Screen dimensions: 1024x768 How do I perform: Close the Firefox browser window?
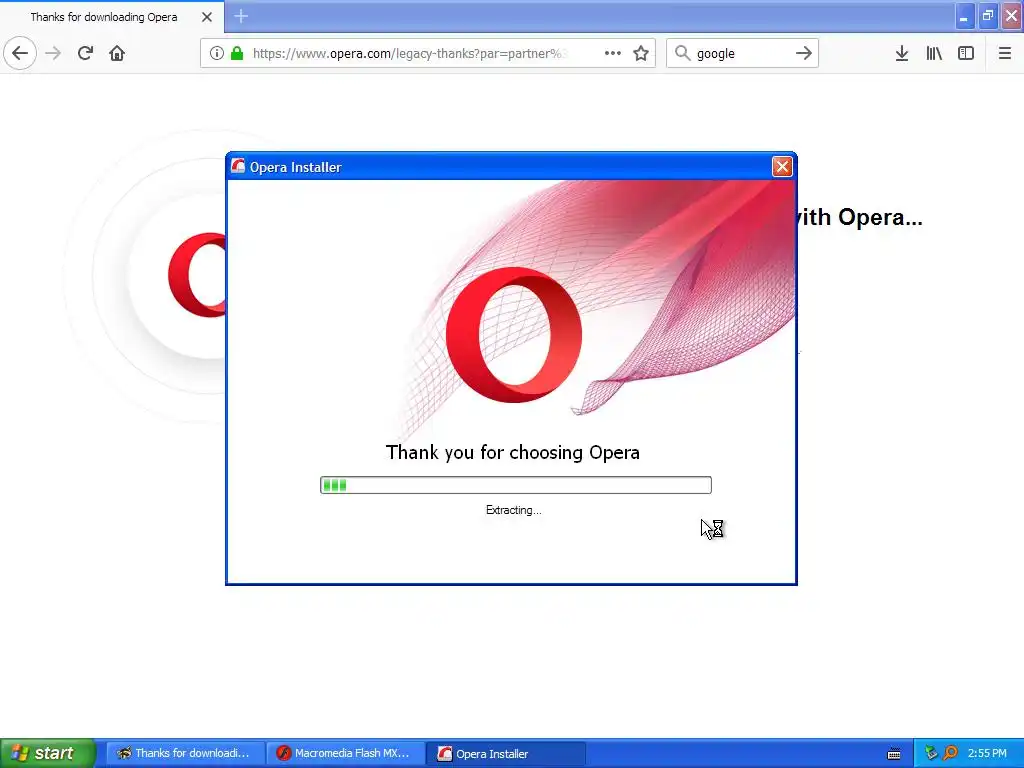click(1012, 16)
